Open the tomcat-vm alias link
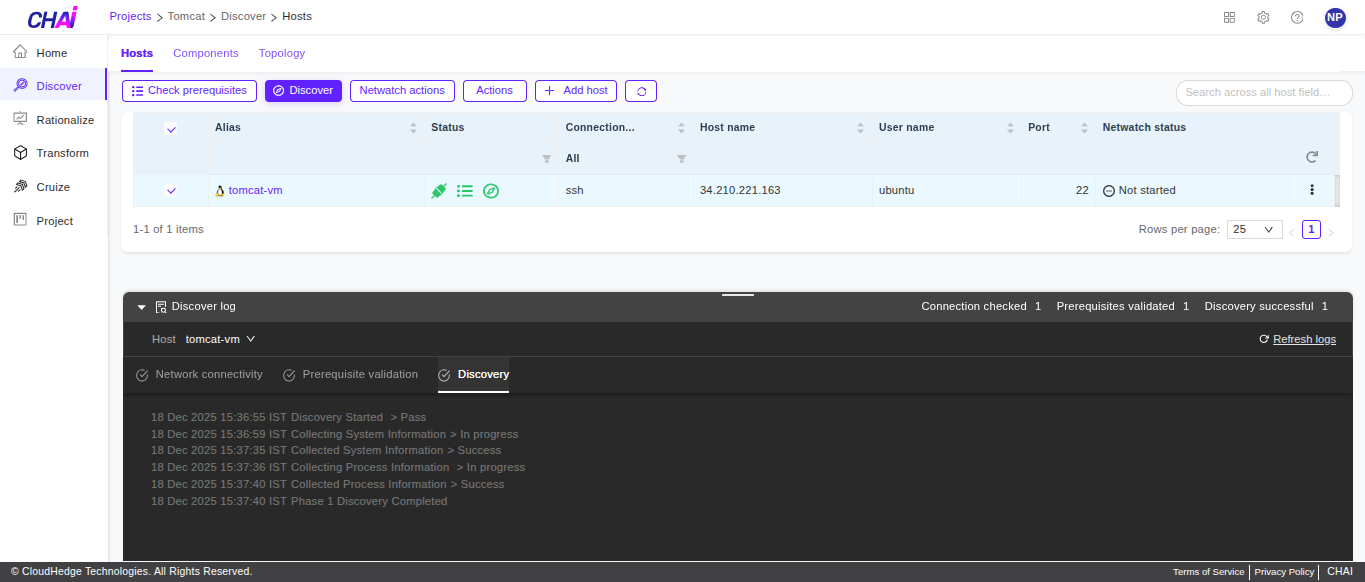 255,190
